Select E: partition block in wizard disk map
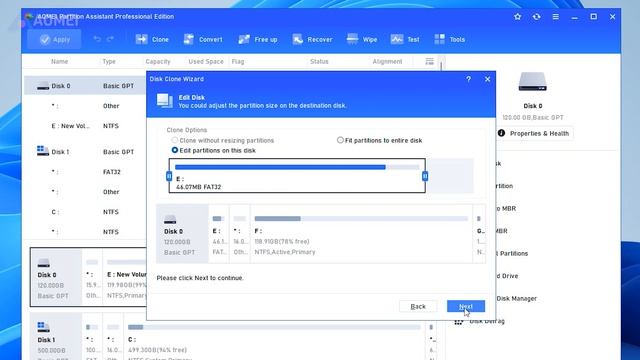This screenshot has width=640, height=360. coord(219,234)
